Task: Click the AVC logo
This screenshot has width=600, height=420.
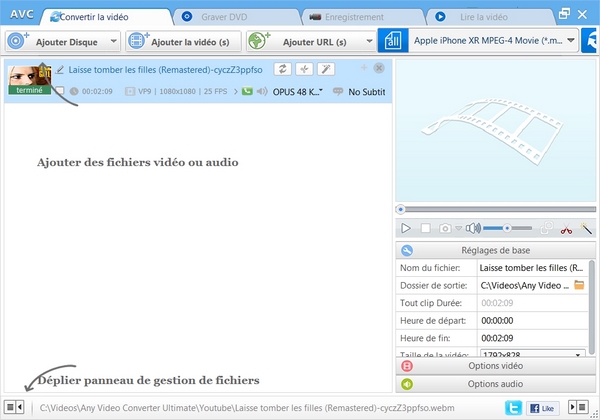Action: [x=22, y=15]
